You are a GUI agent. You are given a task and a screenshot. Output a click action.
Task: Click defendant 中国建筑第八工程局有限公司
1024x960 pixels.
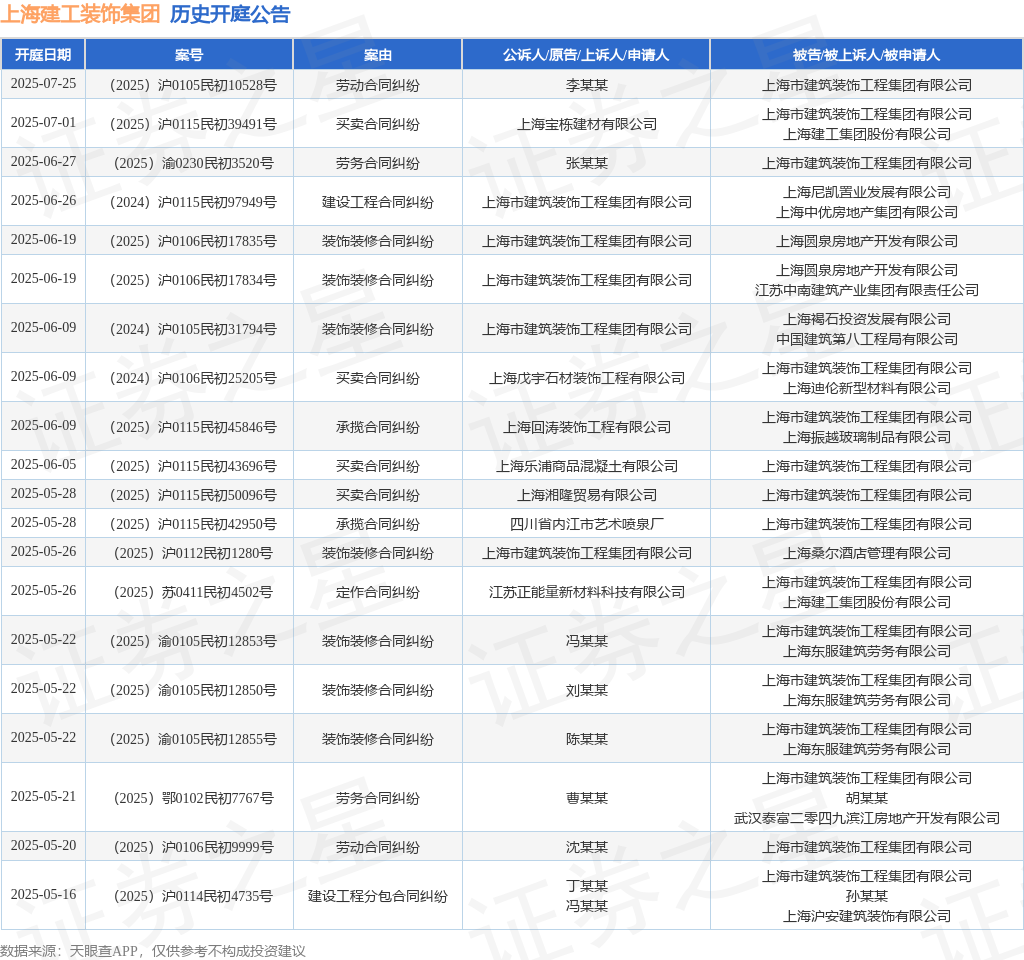pos(867,339)
